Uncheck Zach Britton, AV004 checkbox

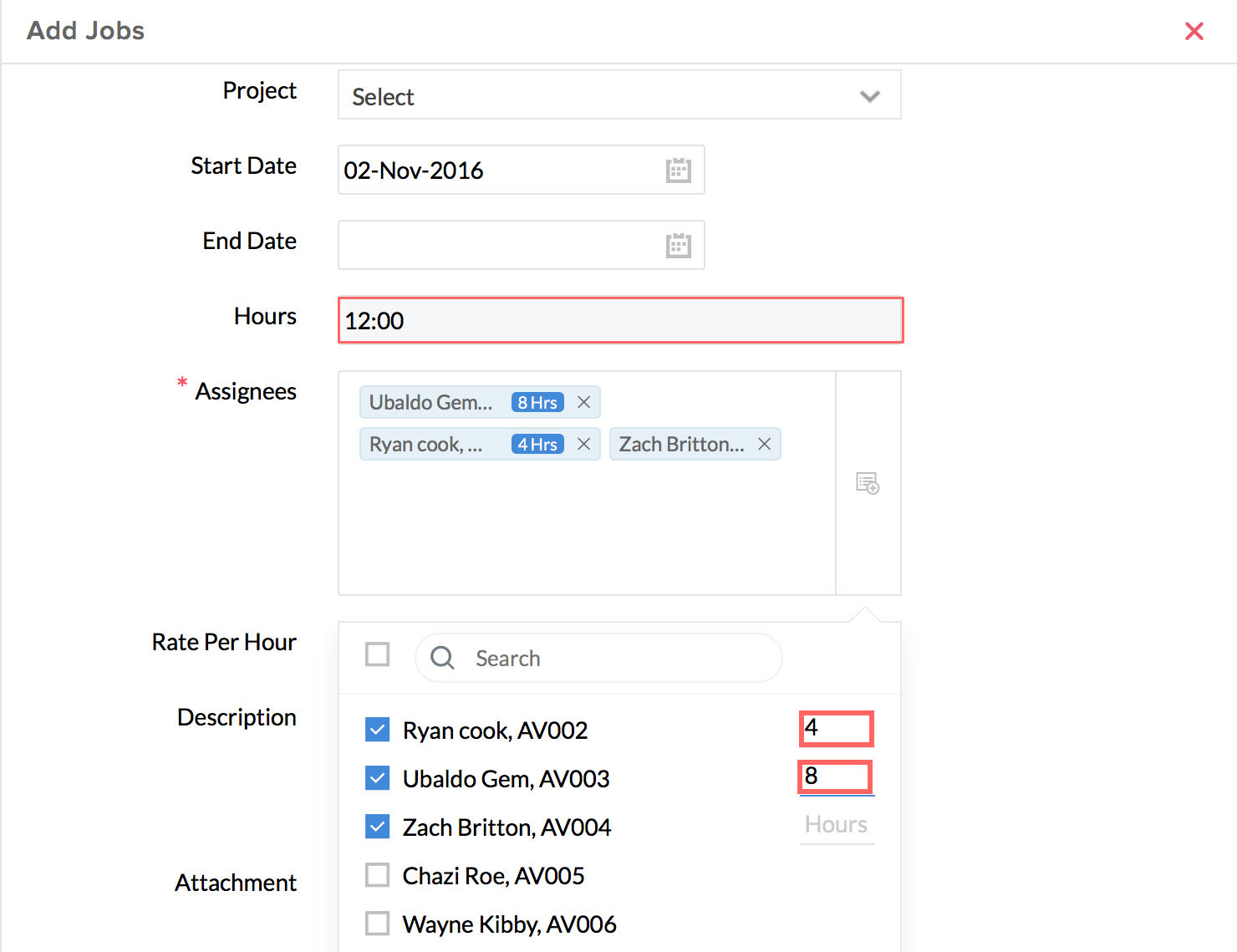[378, 827]
